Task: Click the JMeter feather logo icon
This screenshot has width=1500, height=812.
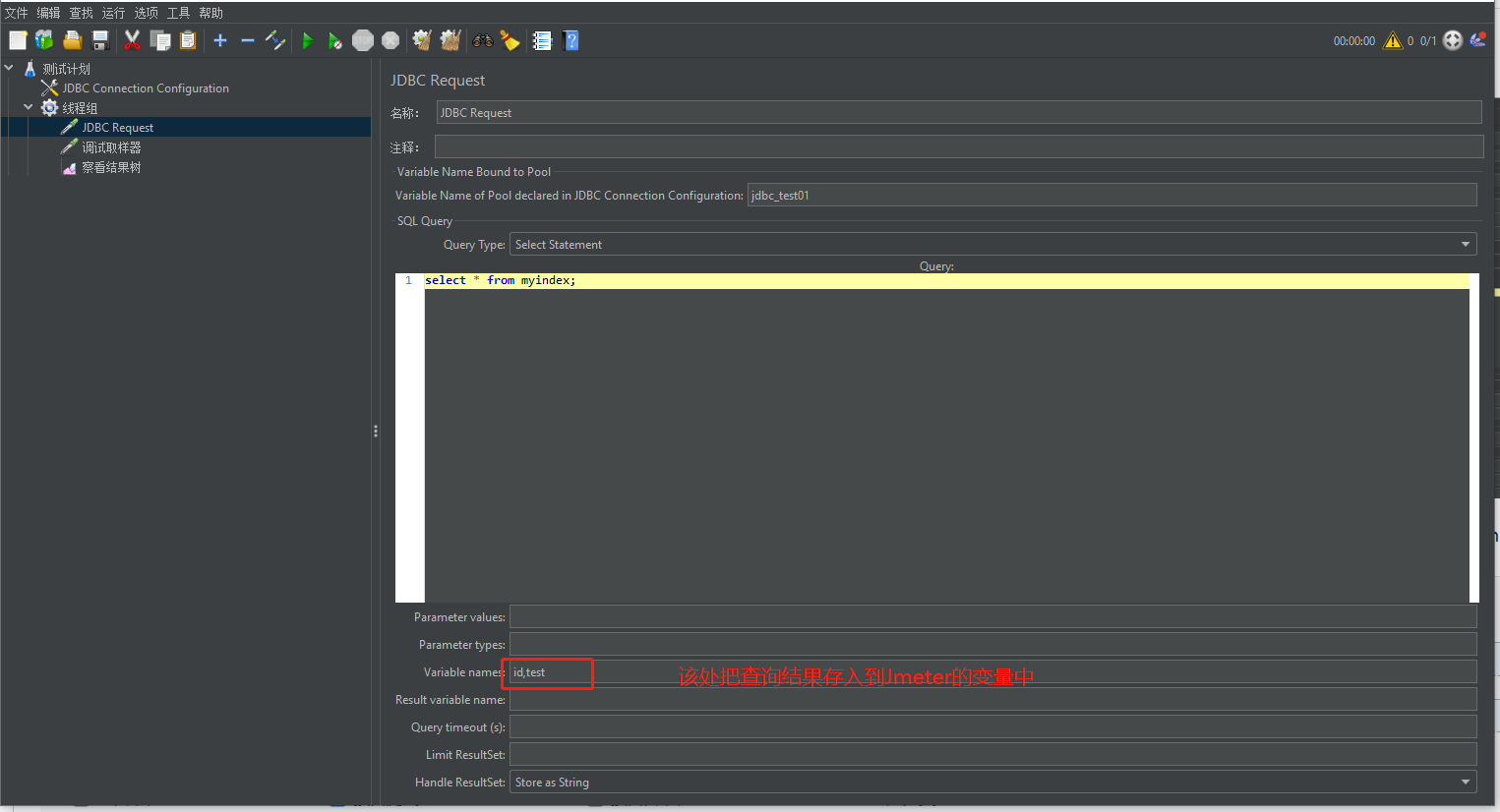Action: [x=1477, y=40]
